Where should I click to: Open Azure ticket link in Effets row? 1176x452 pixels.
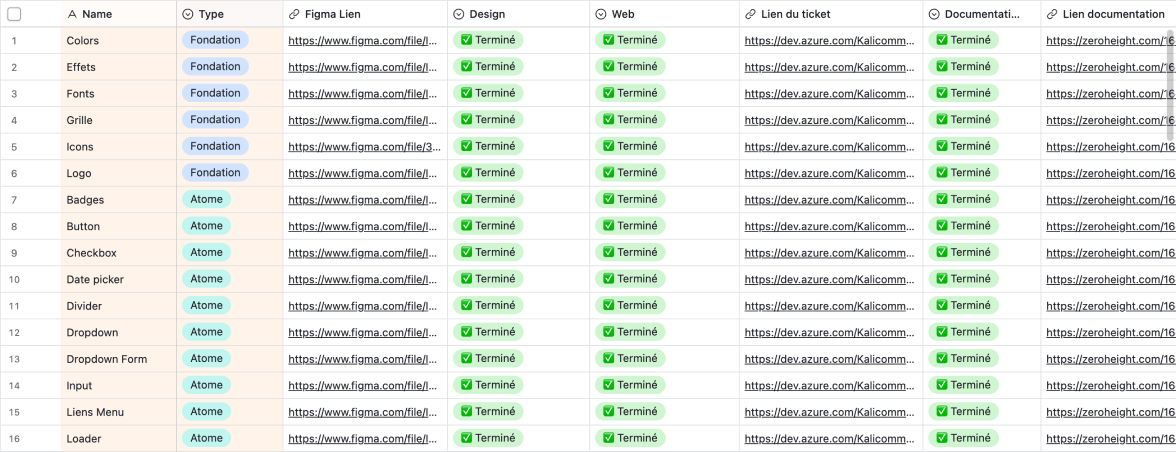click(830, 67)
